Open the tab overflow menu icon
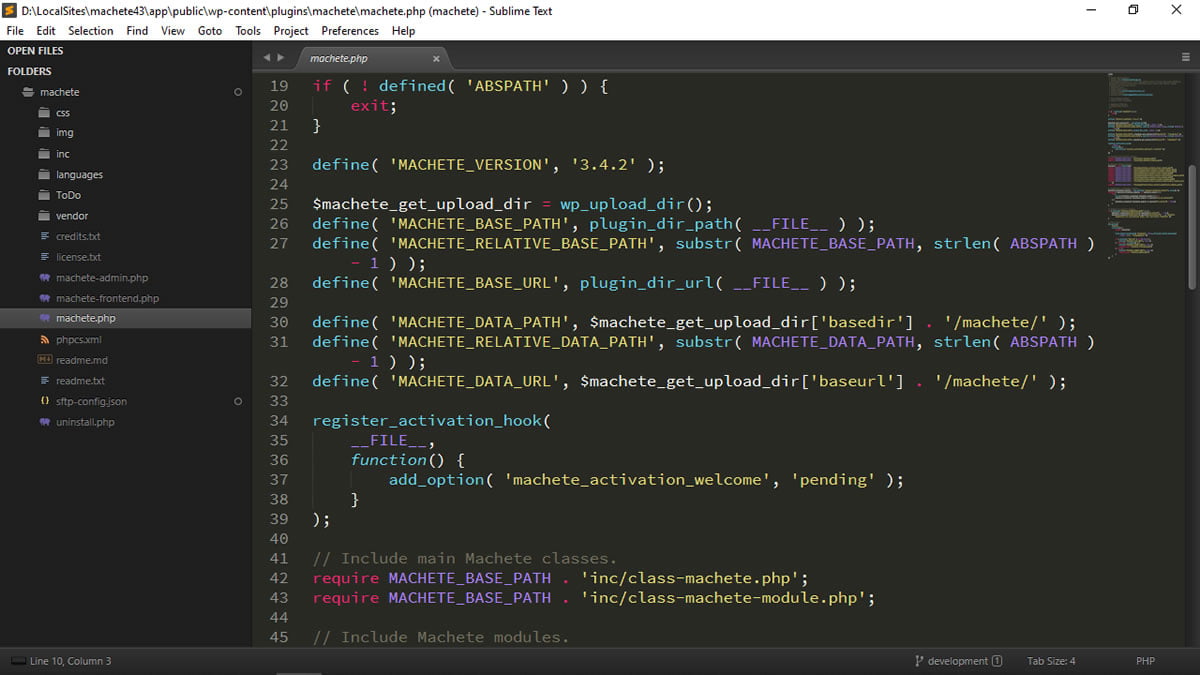The height and width of the screenshot is (675, 1200). [x=1184, y=57]
